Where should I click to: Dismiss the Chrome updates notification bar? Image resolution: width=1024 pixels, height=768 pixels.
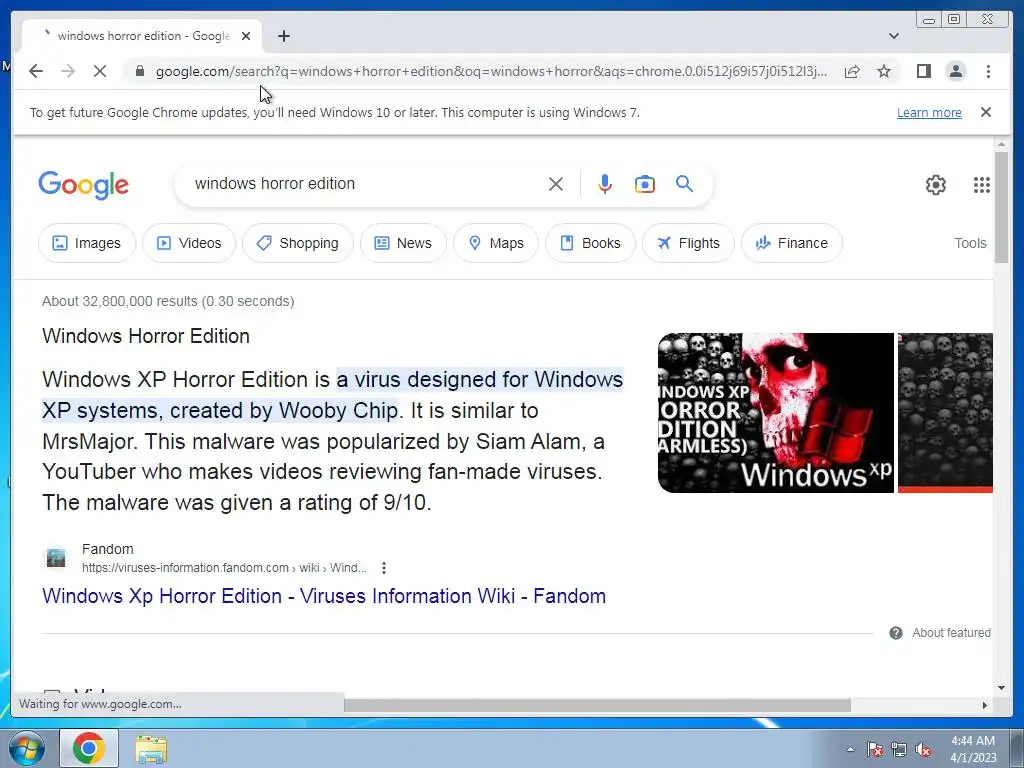click(x=985, y=112)
